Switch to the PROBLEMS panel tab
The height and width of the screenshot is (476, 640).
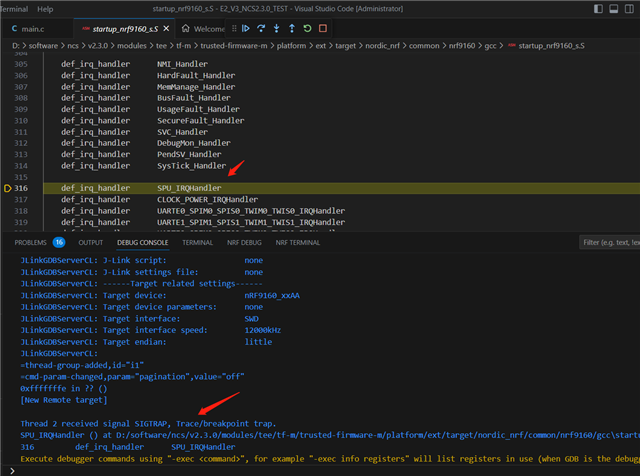[x=31, y=242]
